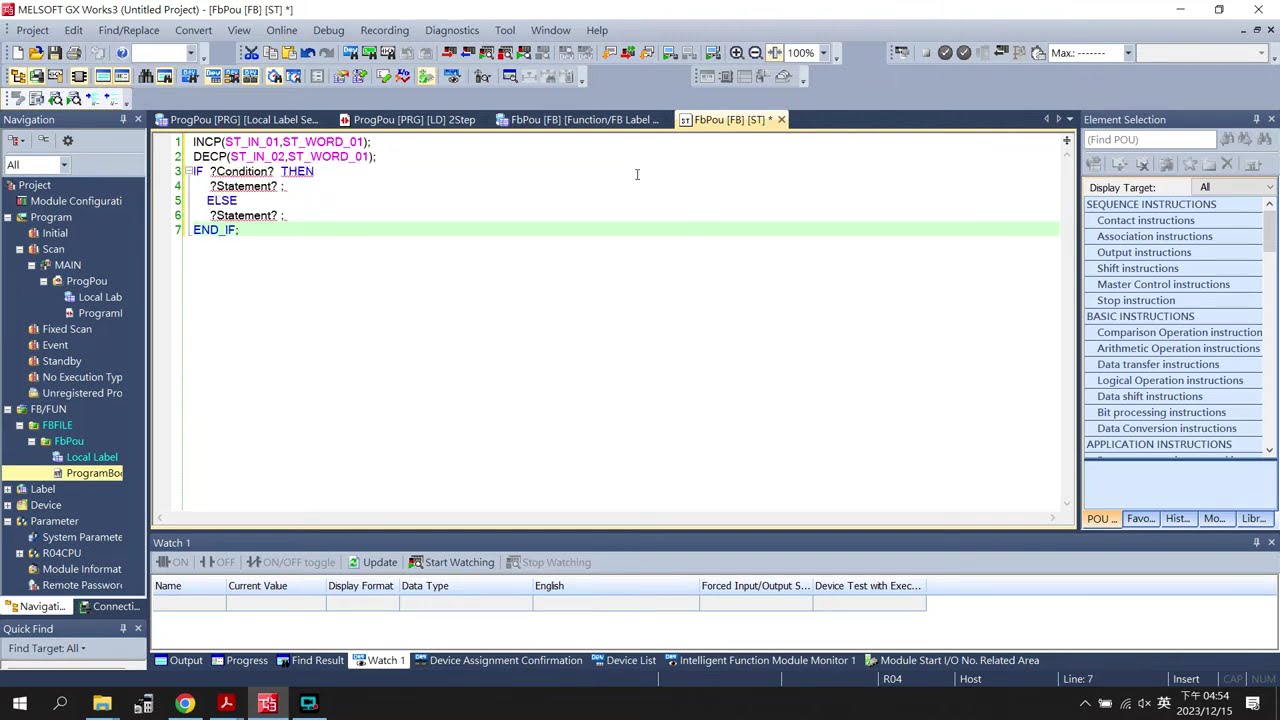Image resolution: width=1280 pixels, height=720 pixels.
Task: Click the Name column header in Watch 1
Action: 190,586
